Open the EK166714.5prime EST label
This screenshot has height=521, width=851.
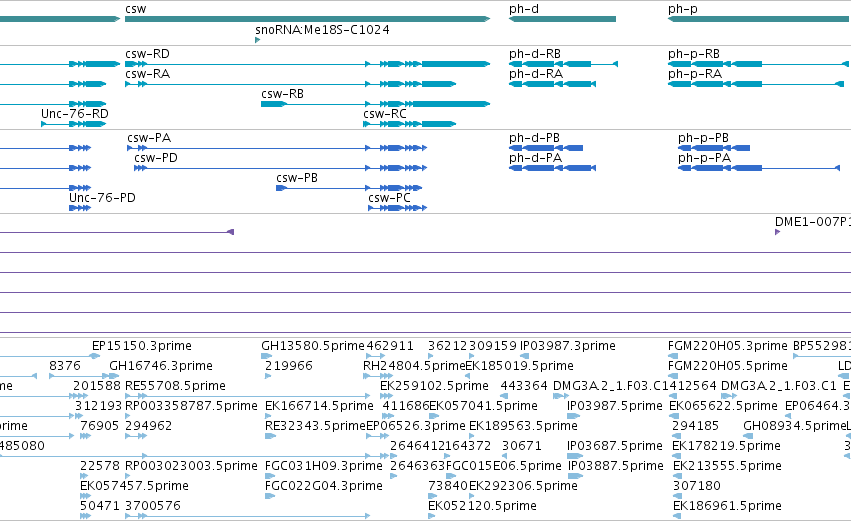tap(319, 406)
